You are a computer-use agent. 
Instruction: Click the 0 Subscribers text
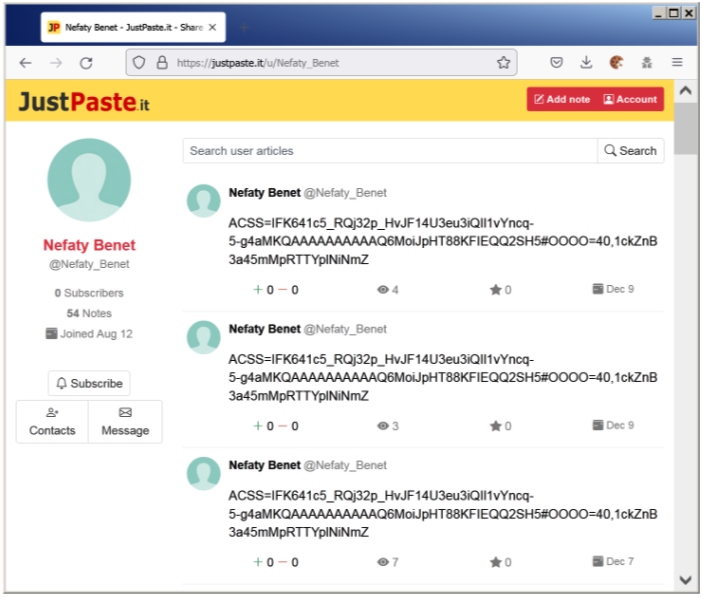[x=89, y=293]
